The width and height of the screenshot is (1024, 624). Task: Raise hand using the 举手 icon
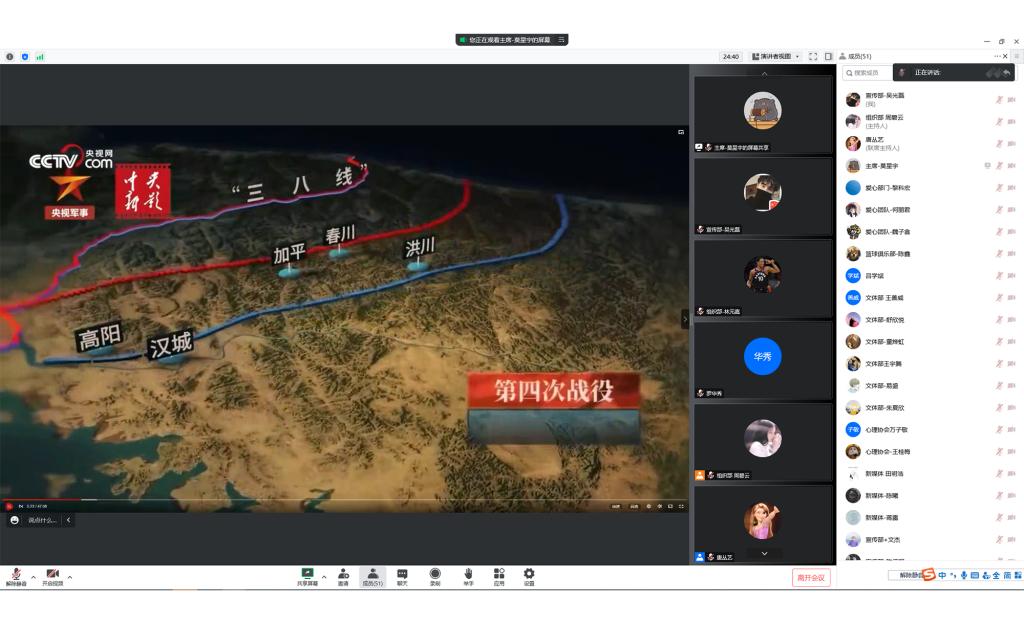[468, 575]
